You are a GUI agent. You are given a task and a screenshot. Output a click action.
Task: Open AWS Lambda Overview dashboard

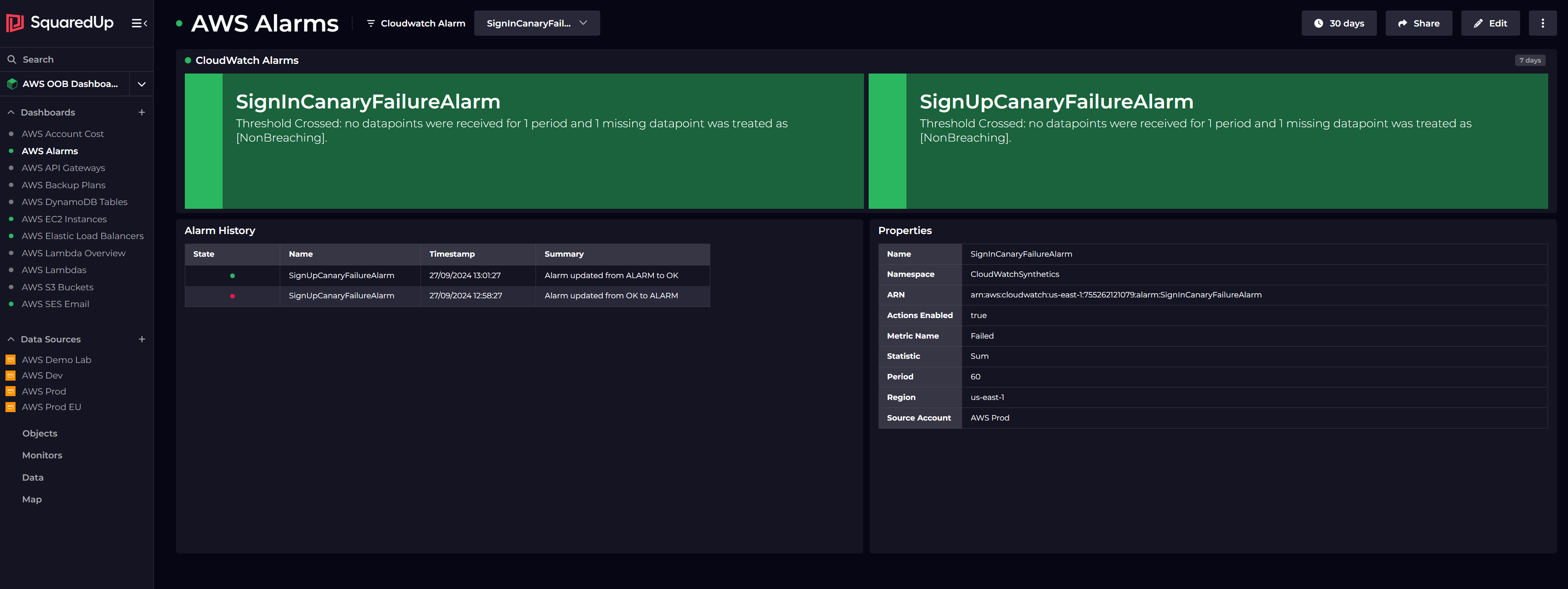click(x=73, y=253)
